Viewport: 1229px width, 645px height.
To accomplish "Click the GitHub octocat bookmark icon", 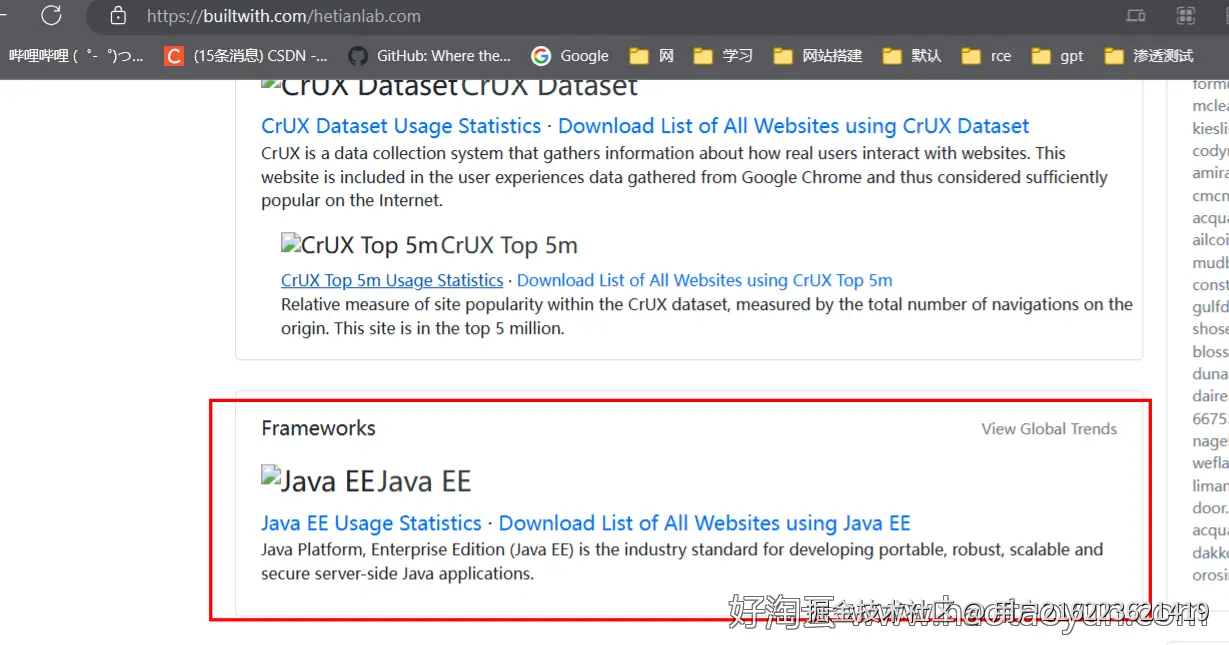I will (358, 56).
